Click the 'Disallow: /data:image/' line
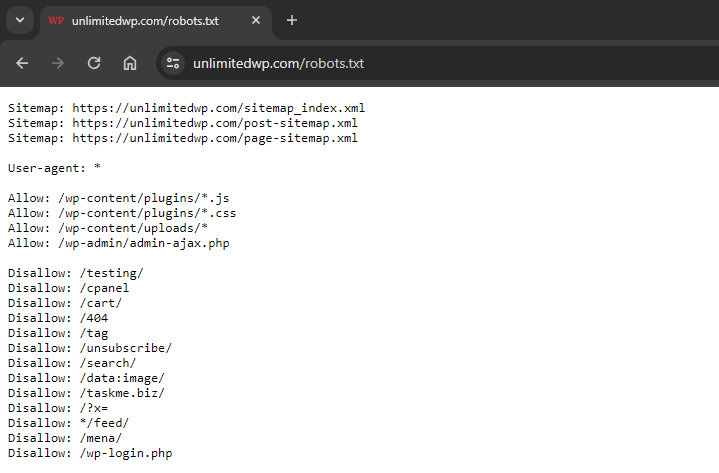719x473 pixels. click(x=86, y=379)
